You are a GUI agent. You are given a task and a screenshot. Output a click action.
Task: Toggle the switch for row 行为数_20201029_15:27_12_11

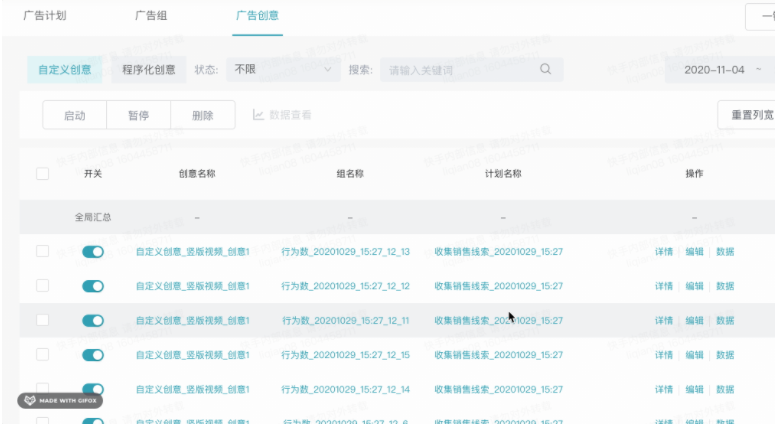pos(93,320)
